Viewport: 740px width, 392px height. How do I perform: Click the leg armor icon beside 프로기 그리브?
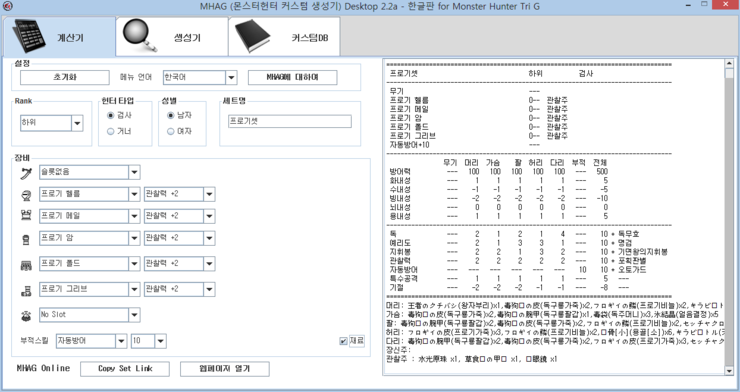pos(26,291)
